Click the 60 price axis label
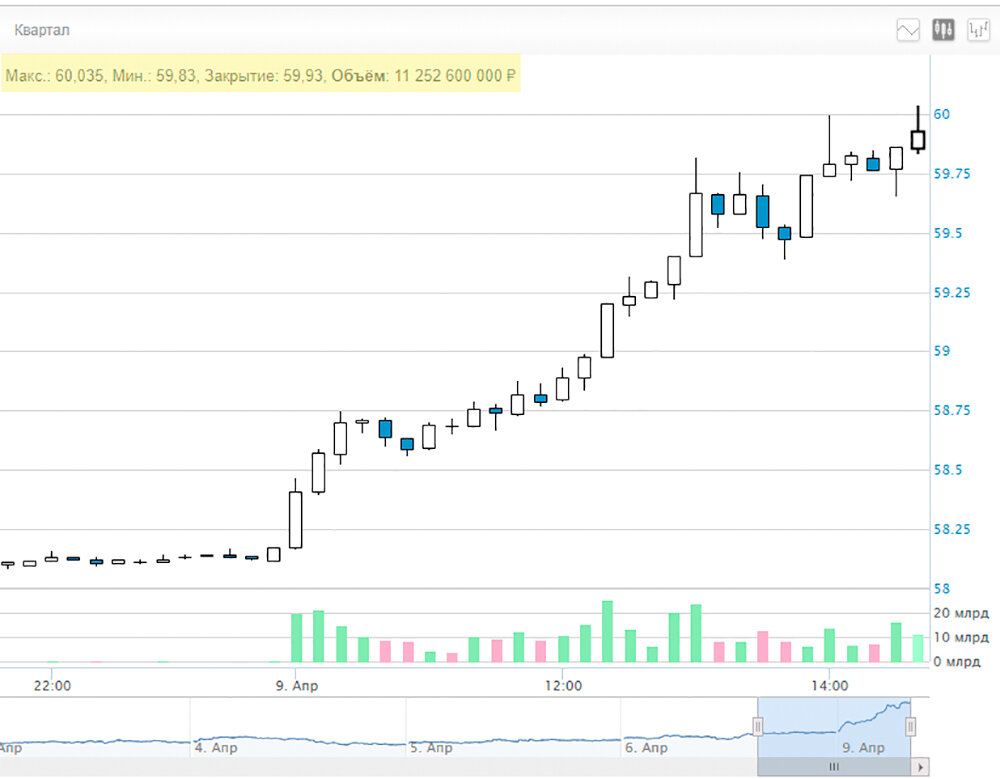The image size is (1000, 779). pos(942,114)
